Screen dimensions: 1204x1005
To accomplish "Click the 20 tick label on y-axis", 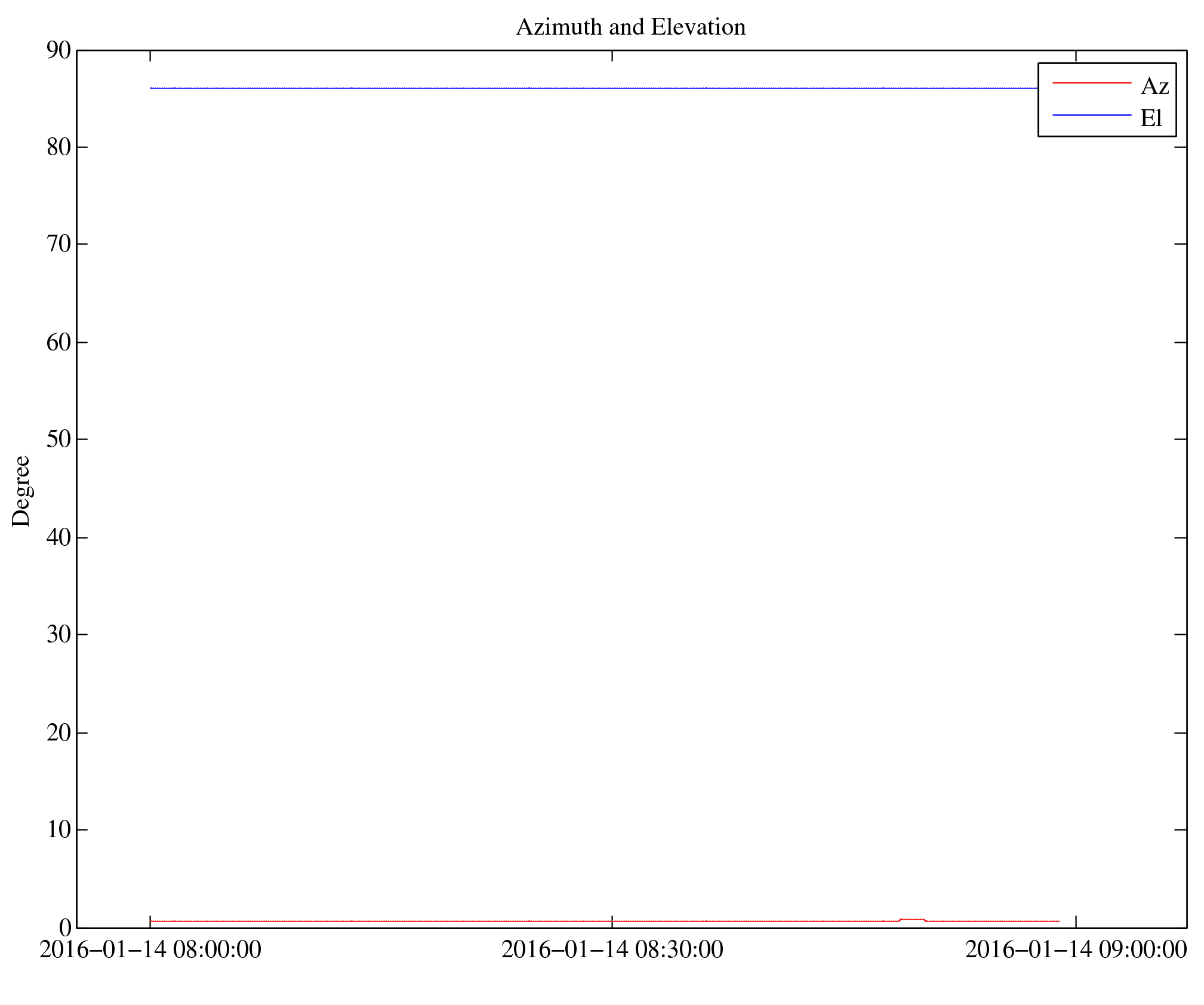I will click(x=58, y=733).
